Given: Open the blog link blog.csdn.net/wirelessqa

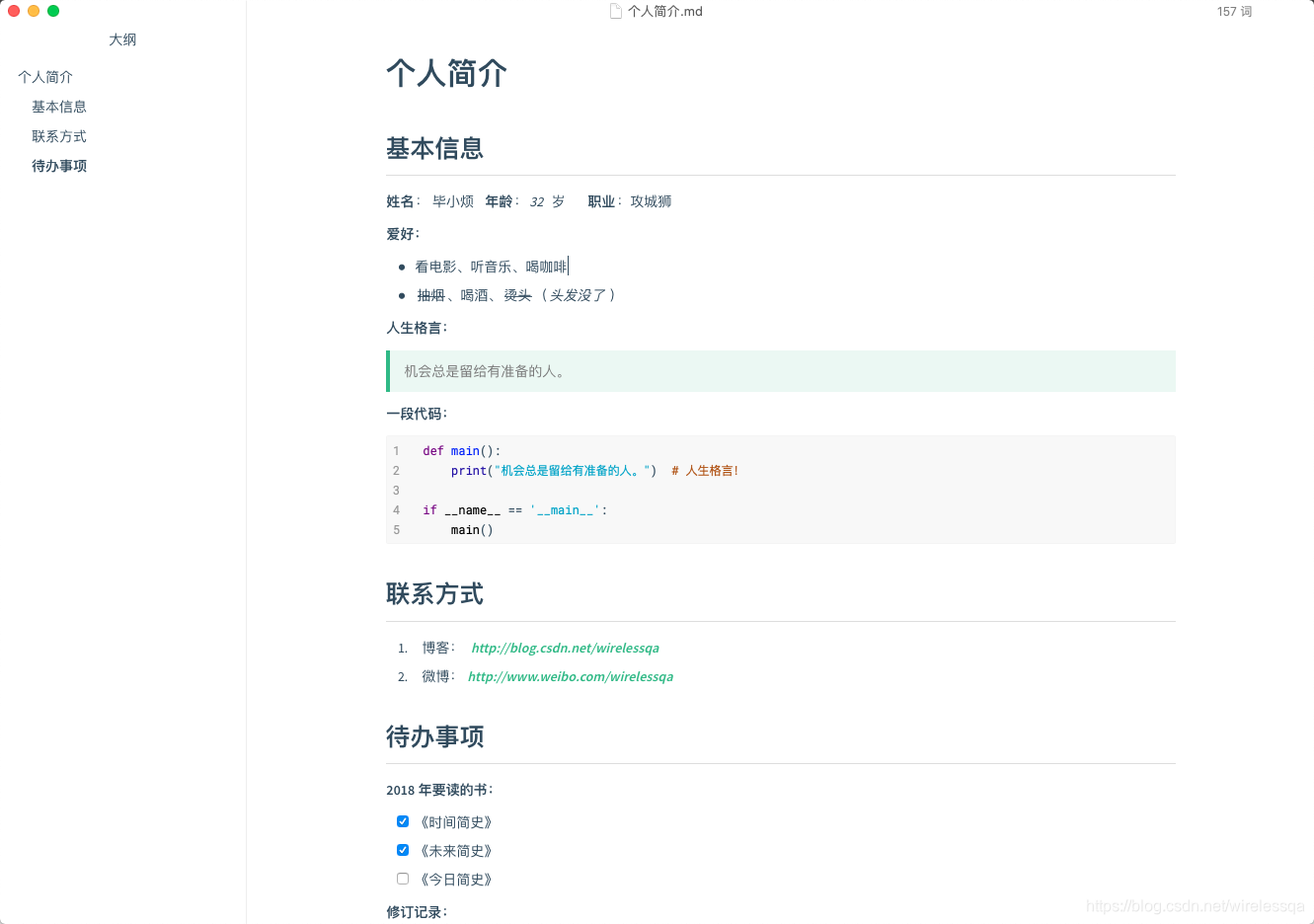Looking at the screenshot, I should tap(564, 648).
